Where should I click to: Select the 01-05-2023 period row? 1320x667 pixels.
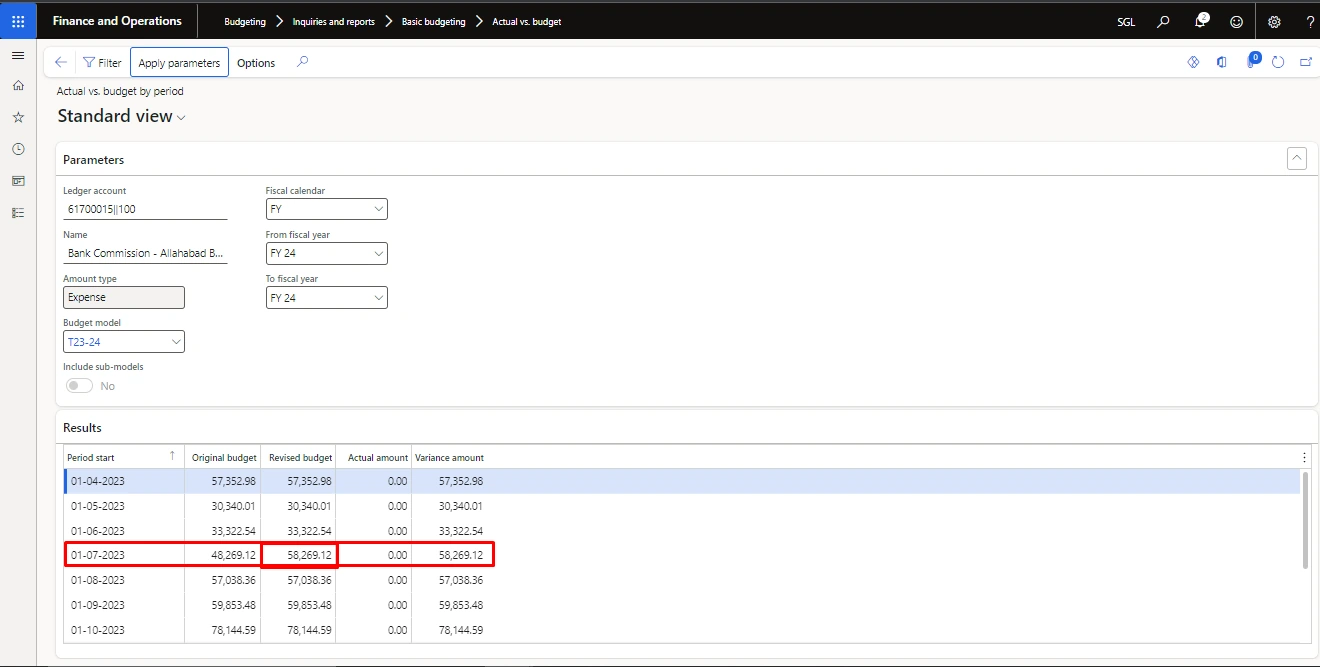(x=681, y=506)
